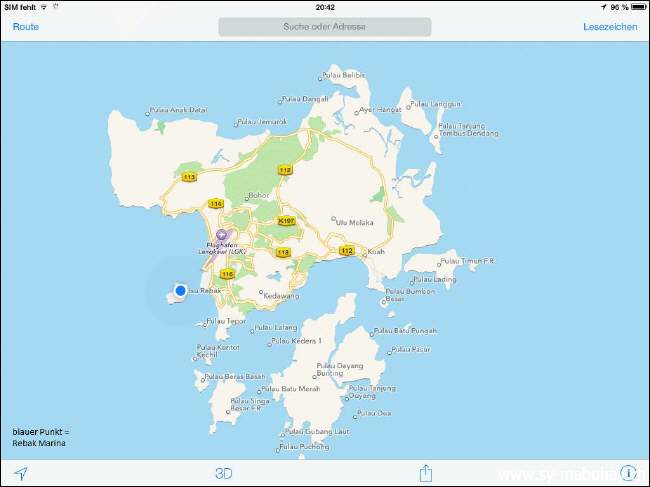The image size is (650, 487).
Task: Select the Pulau Langgun label
Action: 435,104
